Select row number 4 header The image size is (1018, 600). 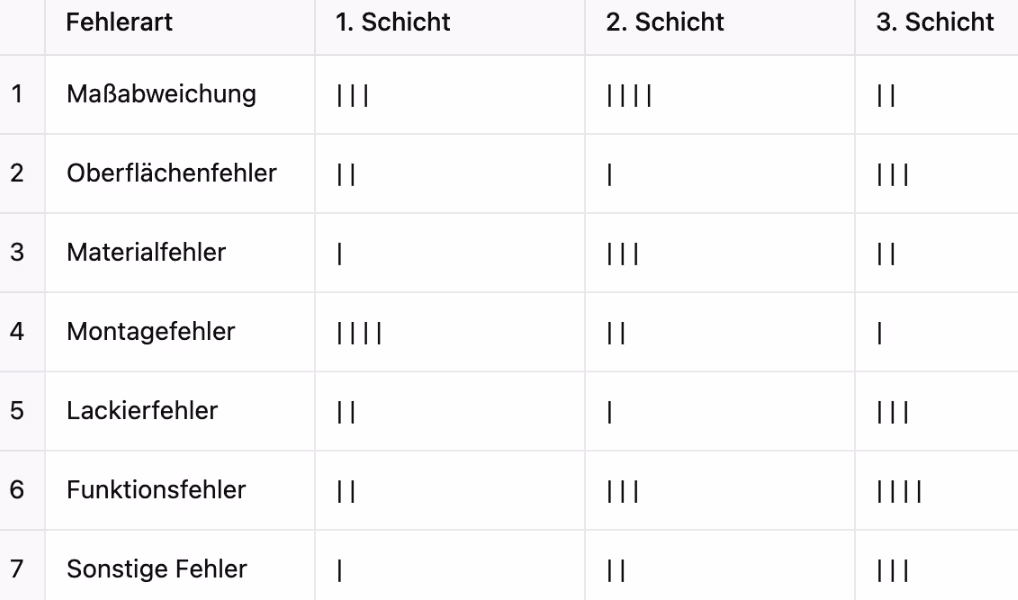[22, 332]
